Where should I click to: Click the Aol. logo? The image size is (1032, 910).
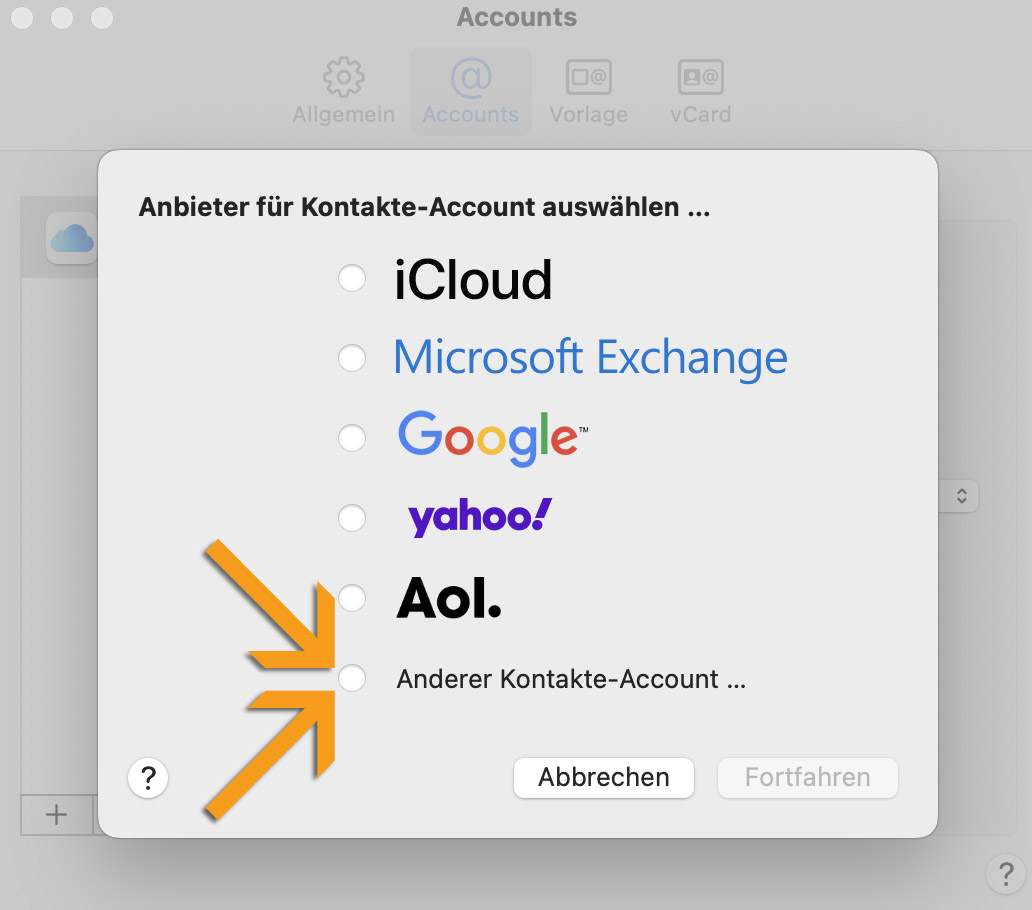pyautogui.click(x=449, y=598)
